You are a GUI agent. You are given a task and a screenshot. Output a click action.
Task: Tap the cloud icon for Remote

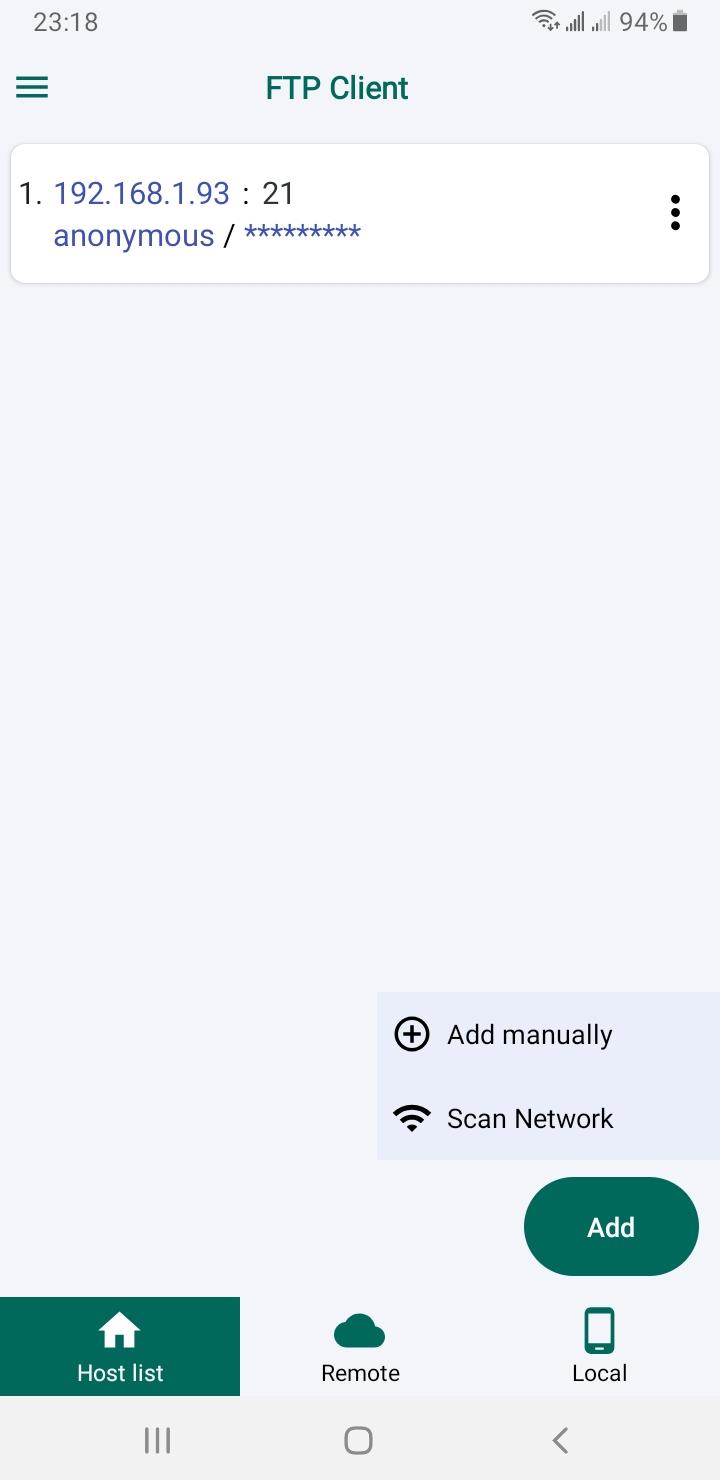pyautogui.click(x=360, y=1331)
